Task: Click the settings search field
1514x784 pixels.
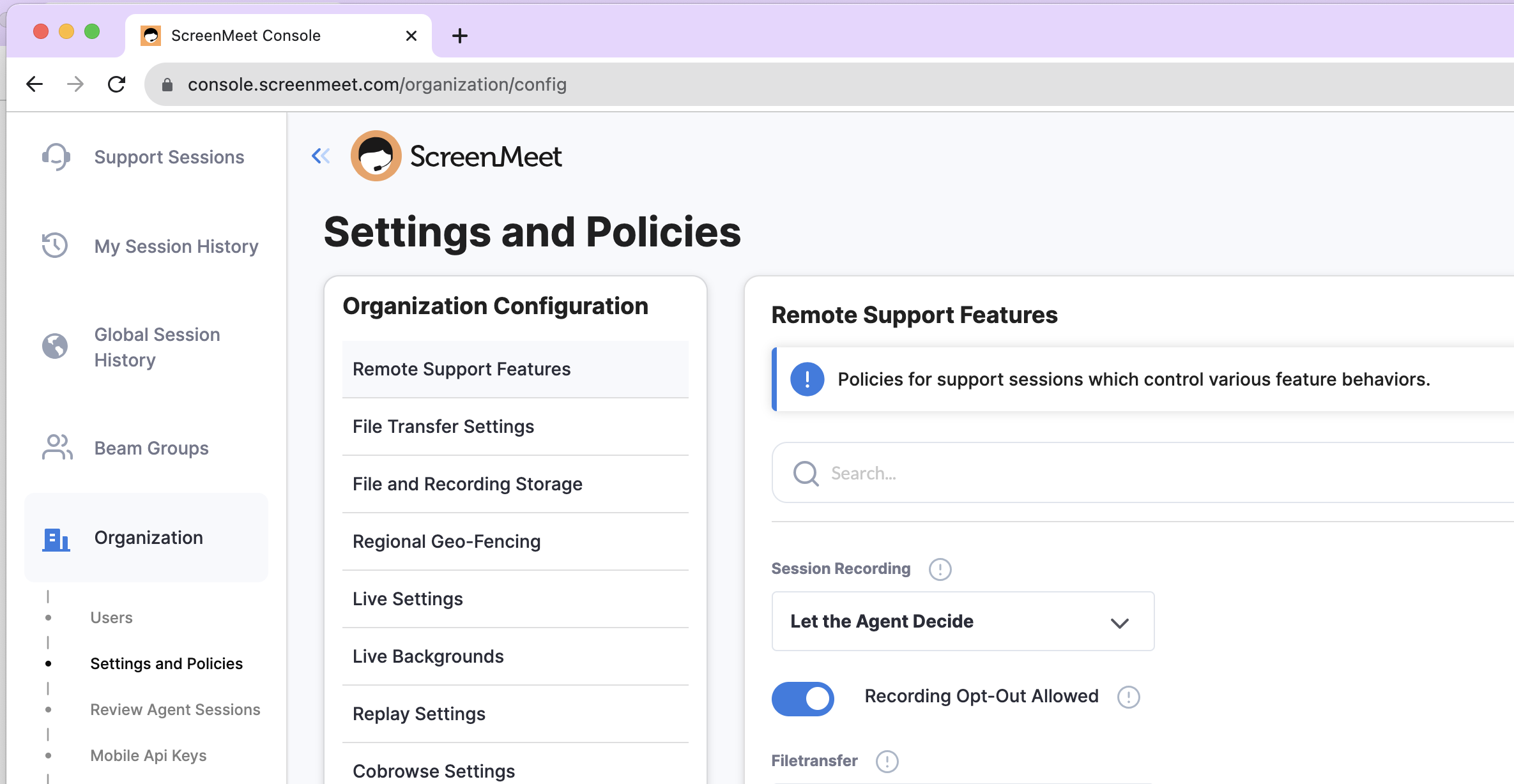Action: [1143, 473]
